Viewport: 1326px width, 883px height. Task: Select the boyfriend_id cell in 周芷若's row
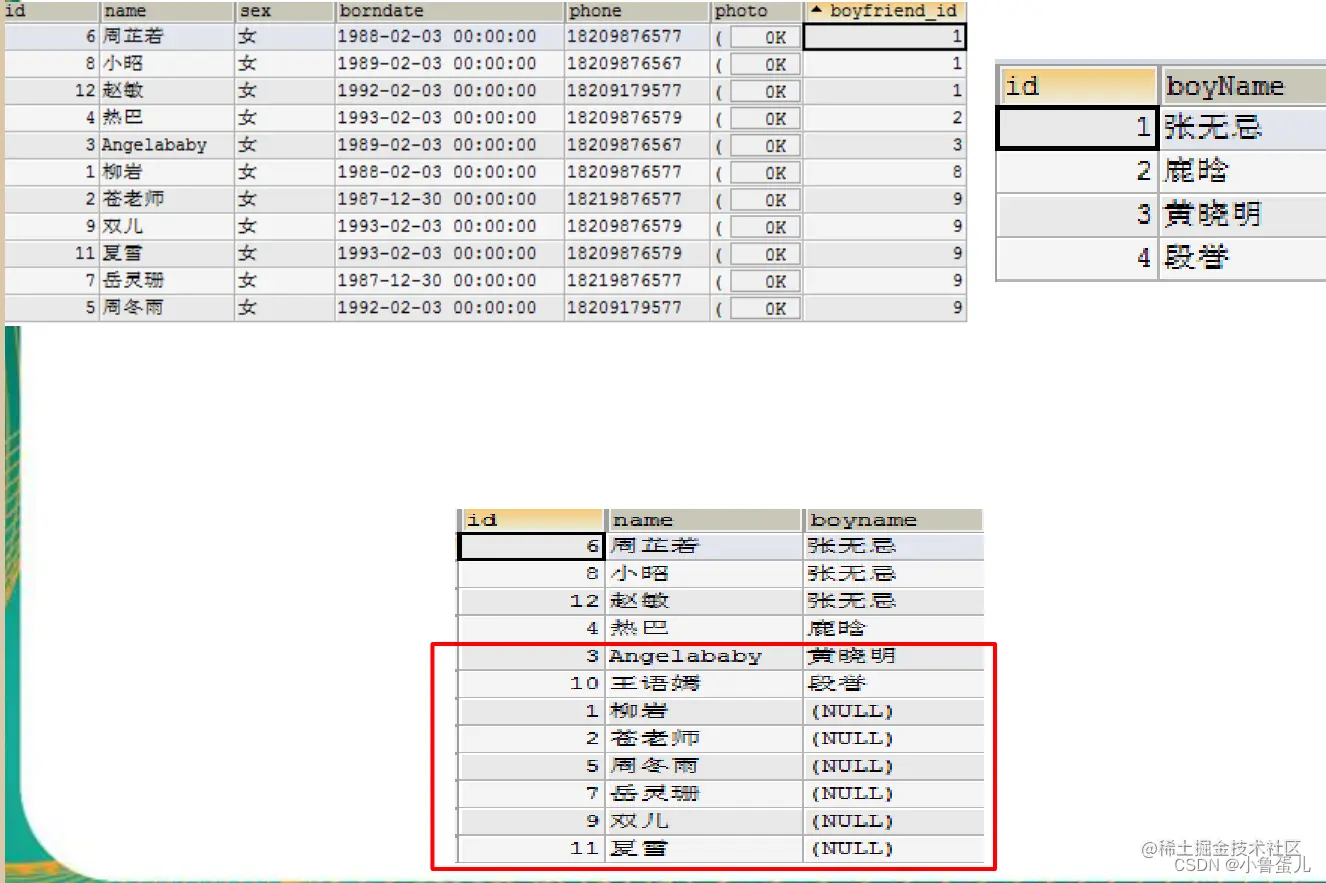click(x=885, y=37)
